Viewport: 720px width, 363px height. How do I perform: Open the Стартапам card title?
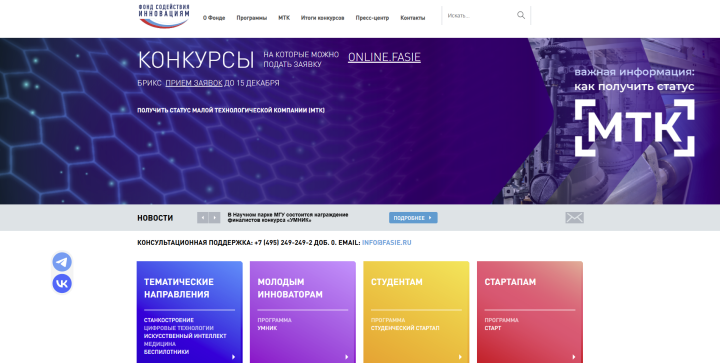click(x=510, y=282)
